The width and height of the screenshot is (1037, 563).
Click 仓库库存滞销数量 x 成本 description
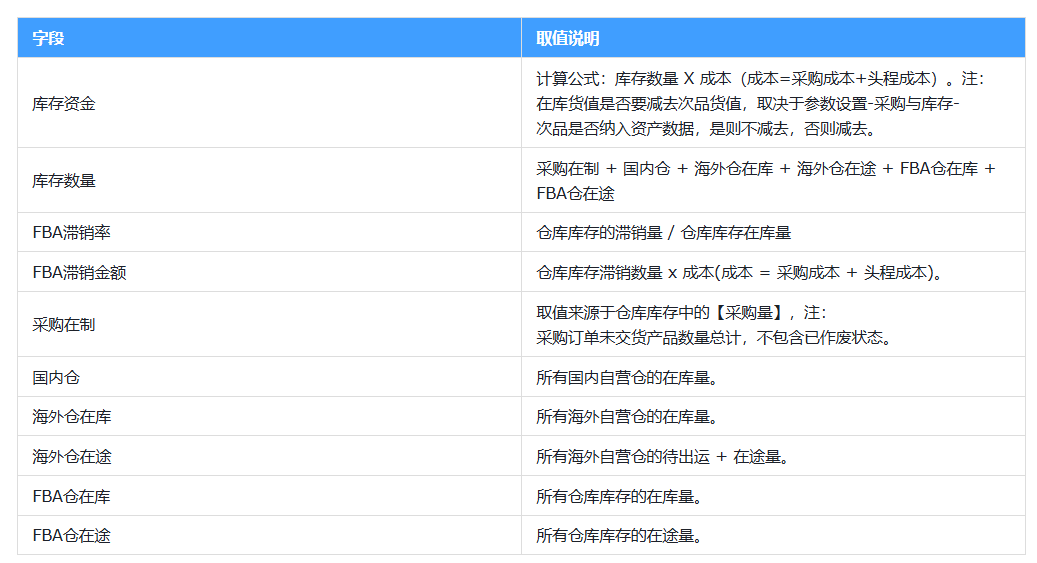click(x=739, y=272)
